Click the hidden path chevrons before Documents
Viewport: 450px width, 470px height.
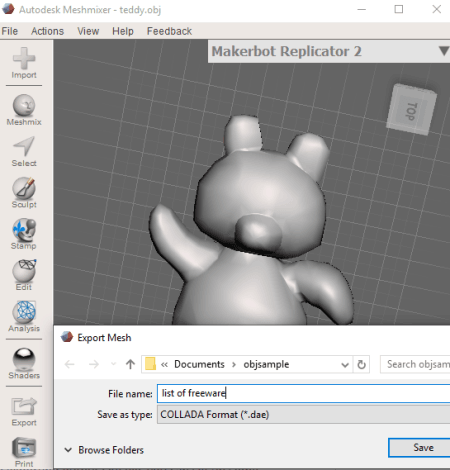(164, 365)
